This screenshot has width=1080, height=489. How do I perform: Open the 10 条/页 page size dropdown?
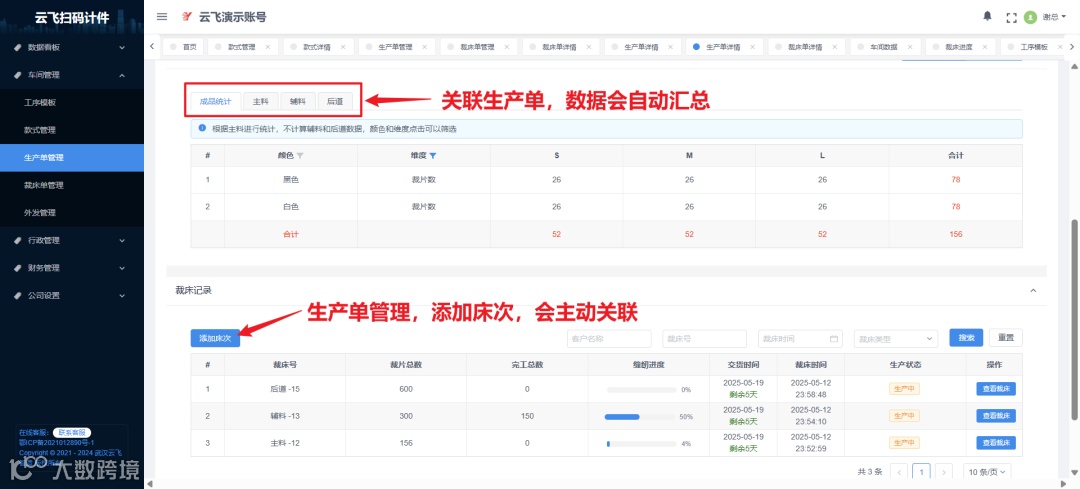pos(987,472)
